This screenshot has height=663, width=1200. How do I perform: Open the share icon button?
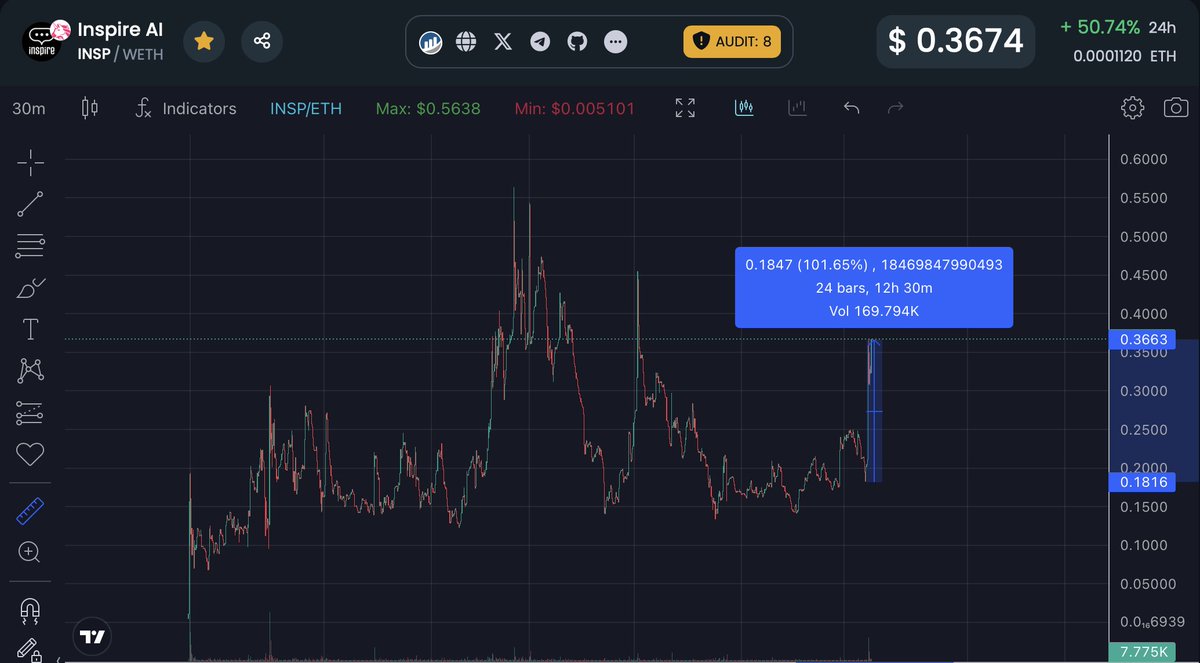click(x=262, y=41)
